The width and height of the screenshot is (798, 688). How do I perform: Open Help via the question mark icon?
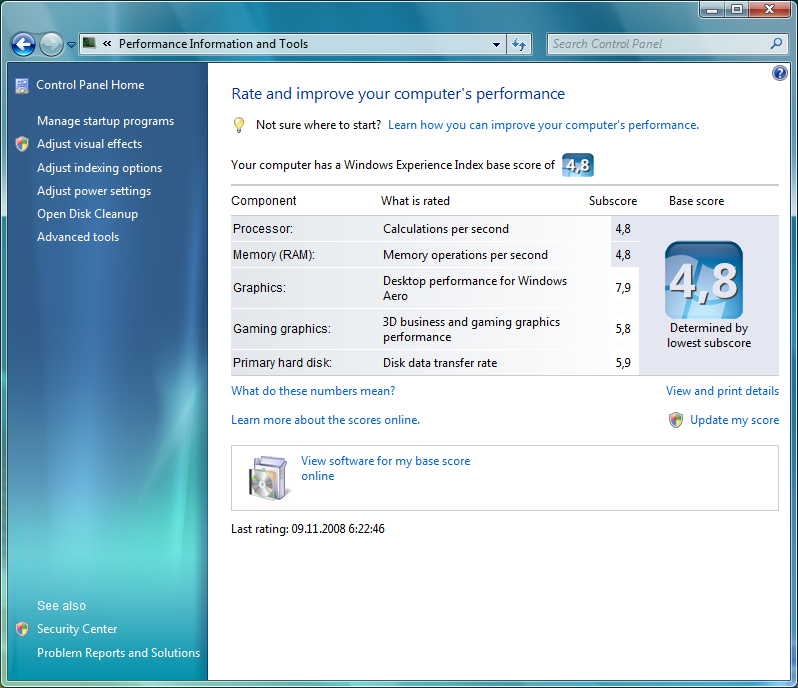[779, 73]
